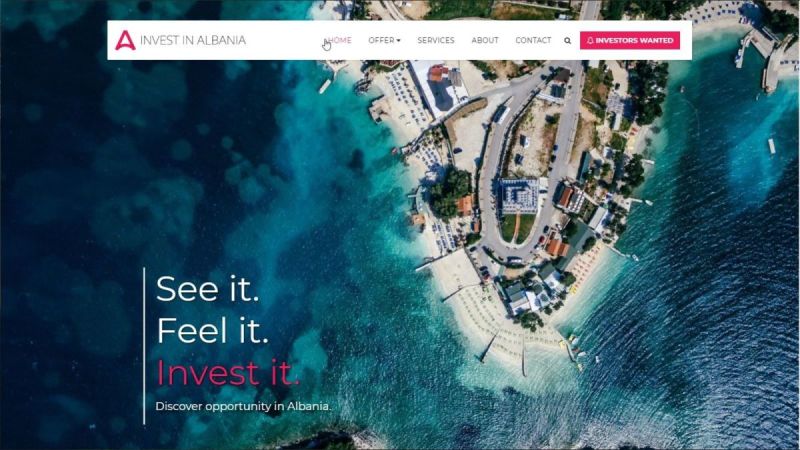Image resolution: width=800 pixels, height=450 pixels.
Task: Click the bell icon on Investors Wanted
Action: tap(590, 40)
